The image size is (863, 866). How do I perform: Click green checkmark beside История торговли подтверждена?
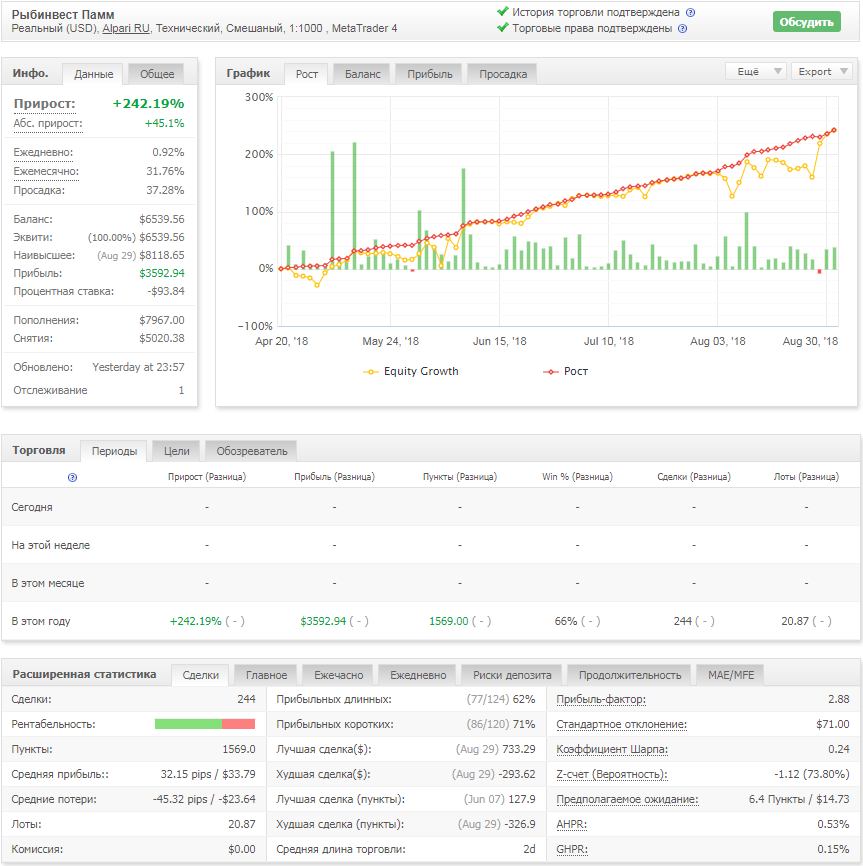(502, 12)
